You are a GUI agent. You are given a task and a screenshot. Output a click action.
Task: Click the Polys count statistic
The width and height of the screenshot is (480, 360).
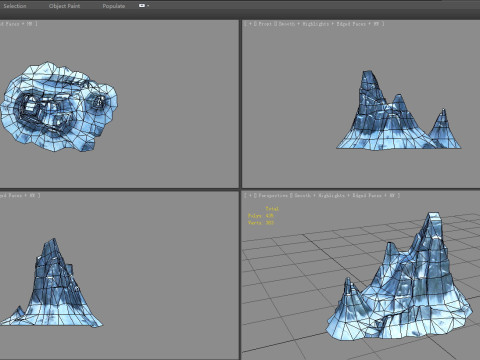pos(261,216)
